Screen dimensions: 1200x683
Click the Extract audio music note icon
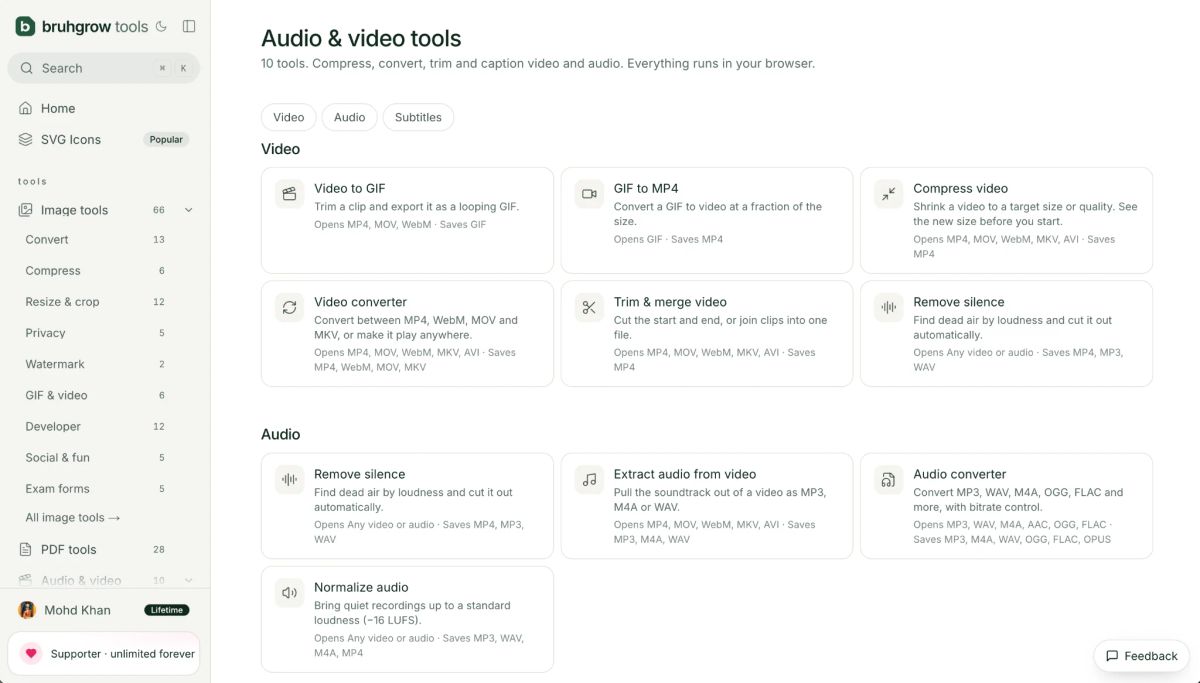click(x=589, y=480)
